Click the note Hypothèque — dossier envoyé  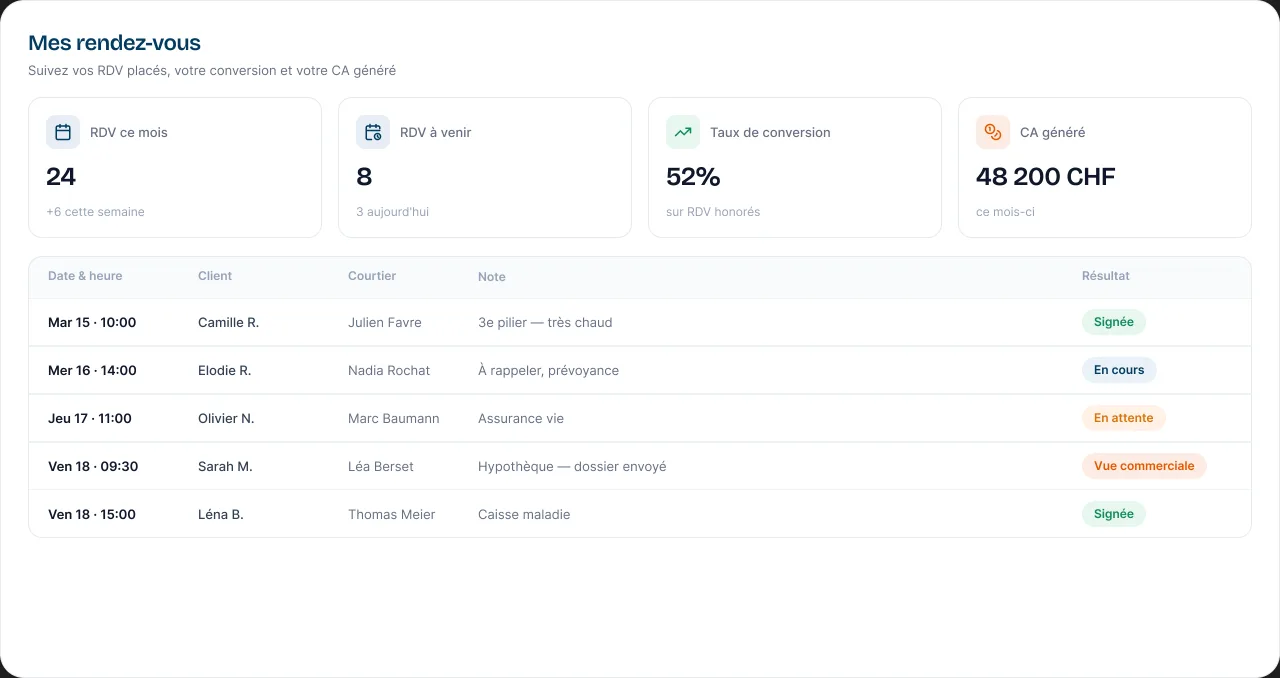click(572, 467)
